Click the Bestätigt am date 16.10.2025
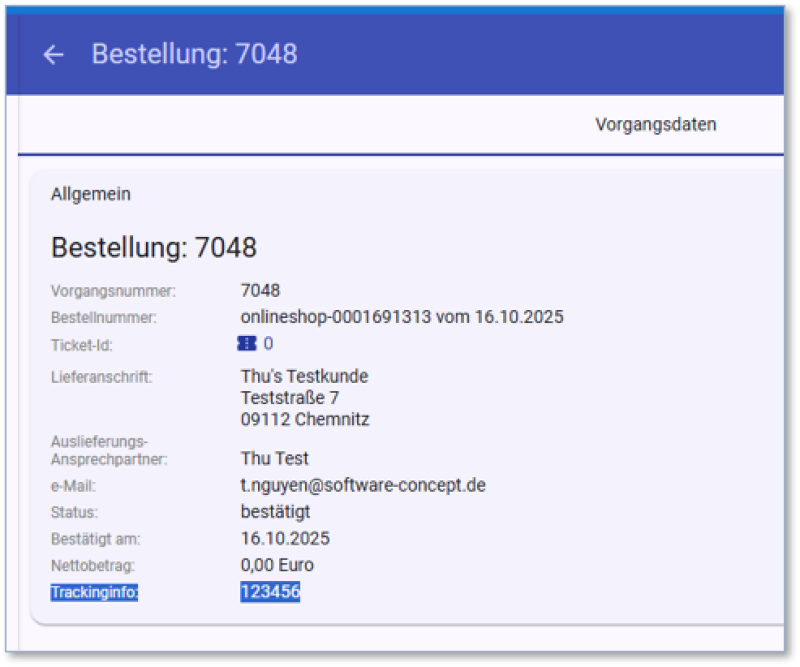This screenshot has height=667, width=800. click(285, 539)
